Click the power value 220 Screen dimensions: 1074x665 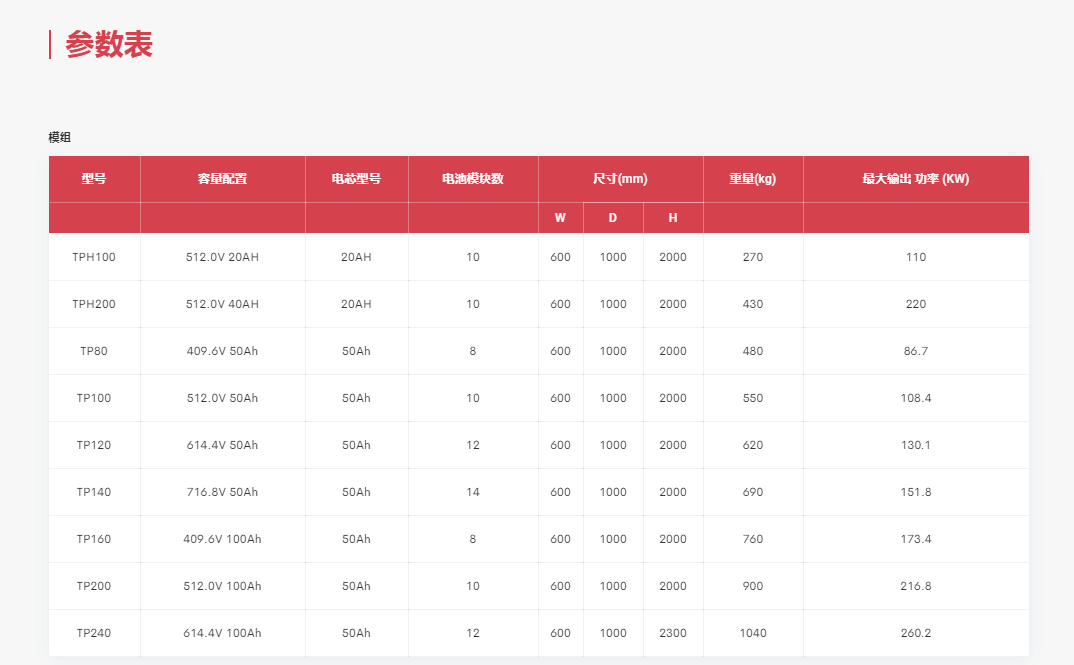tap(916, 304)
